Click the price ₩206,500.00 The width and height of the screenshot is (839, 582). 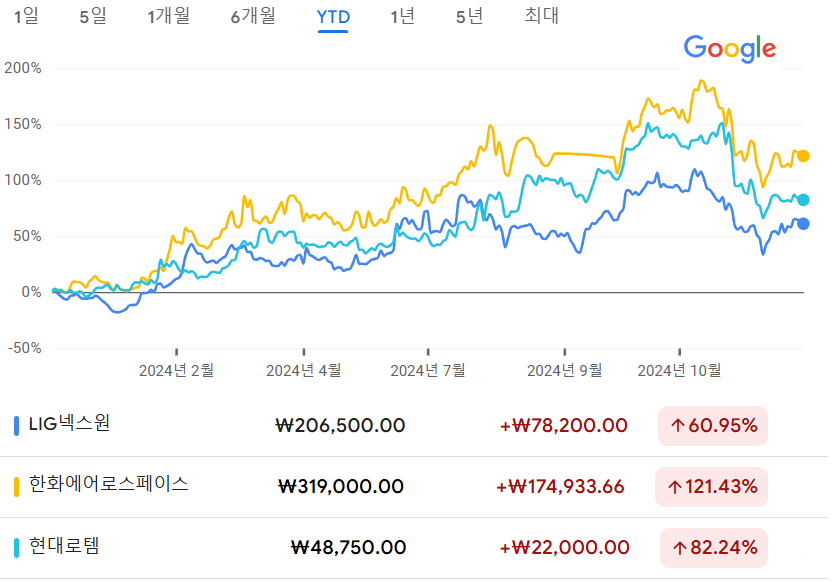(340, 426)
